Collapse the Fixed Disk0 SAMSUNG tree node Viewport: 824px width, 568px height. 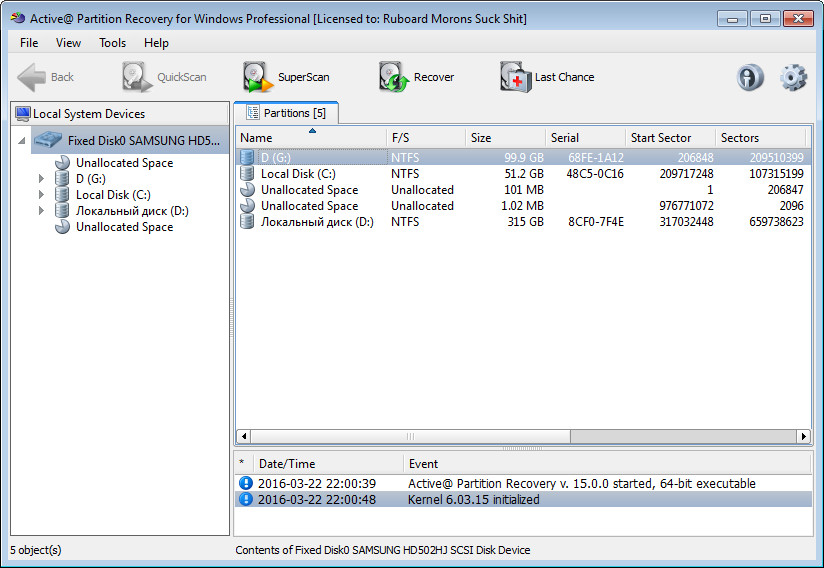point(22,141)
